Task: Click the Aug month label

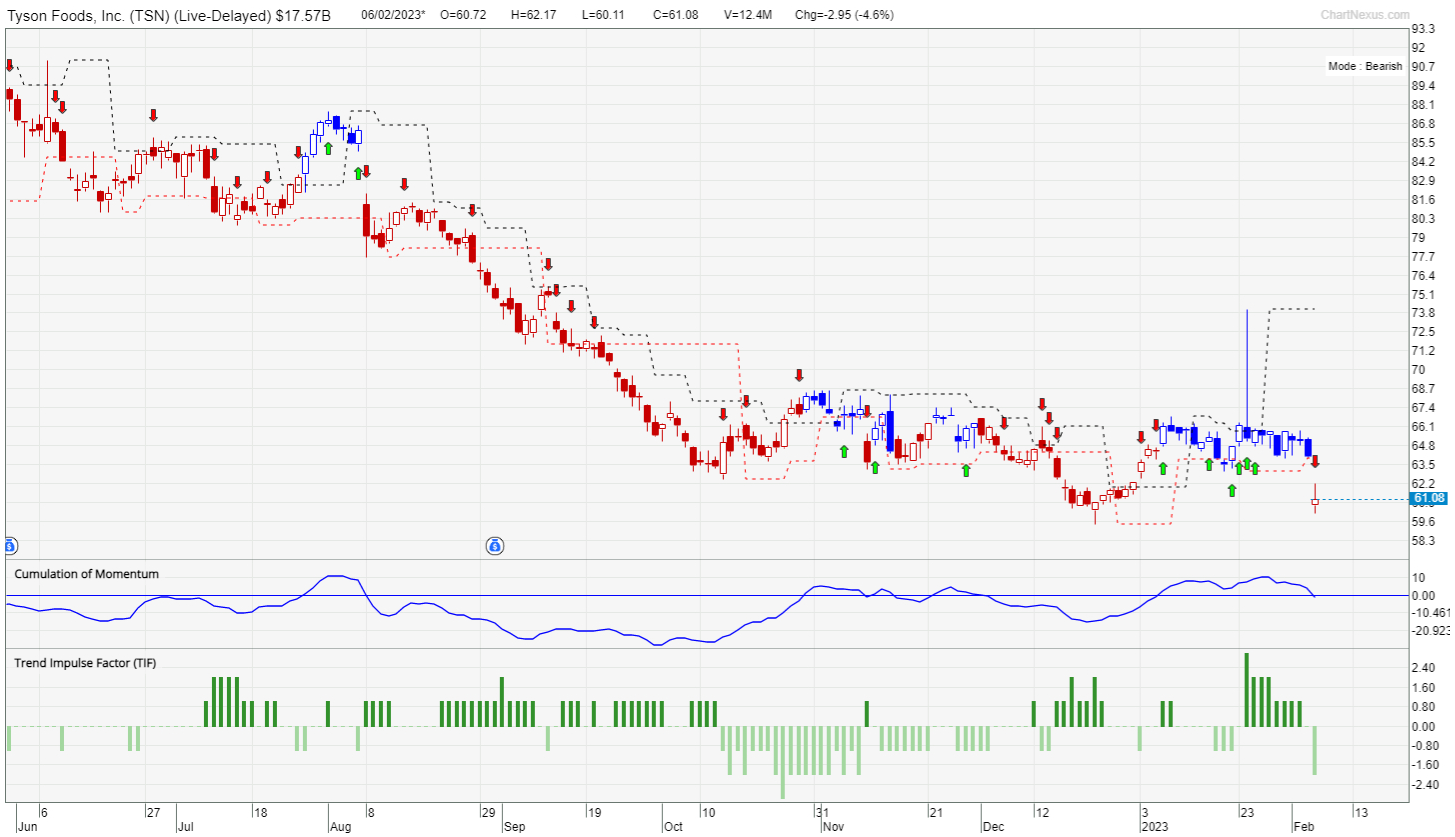Action: pyautogui.click(x=340, y=827)
